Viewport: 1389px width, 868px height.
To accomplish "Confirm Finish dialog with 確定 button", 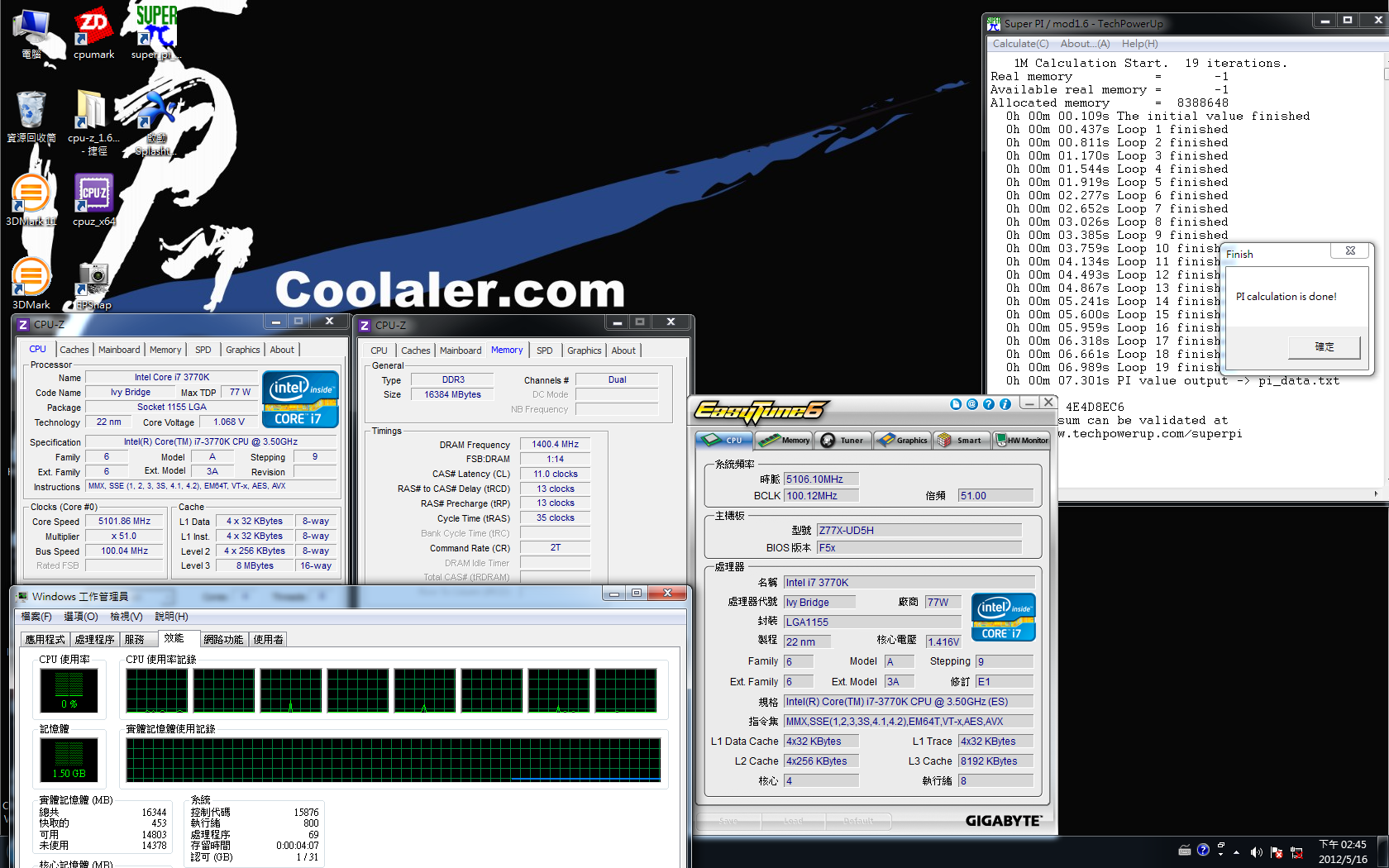I will (1324, 347).
